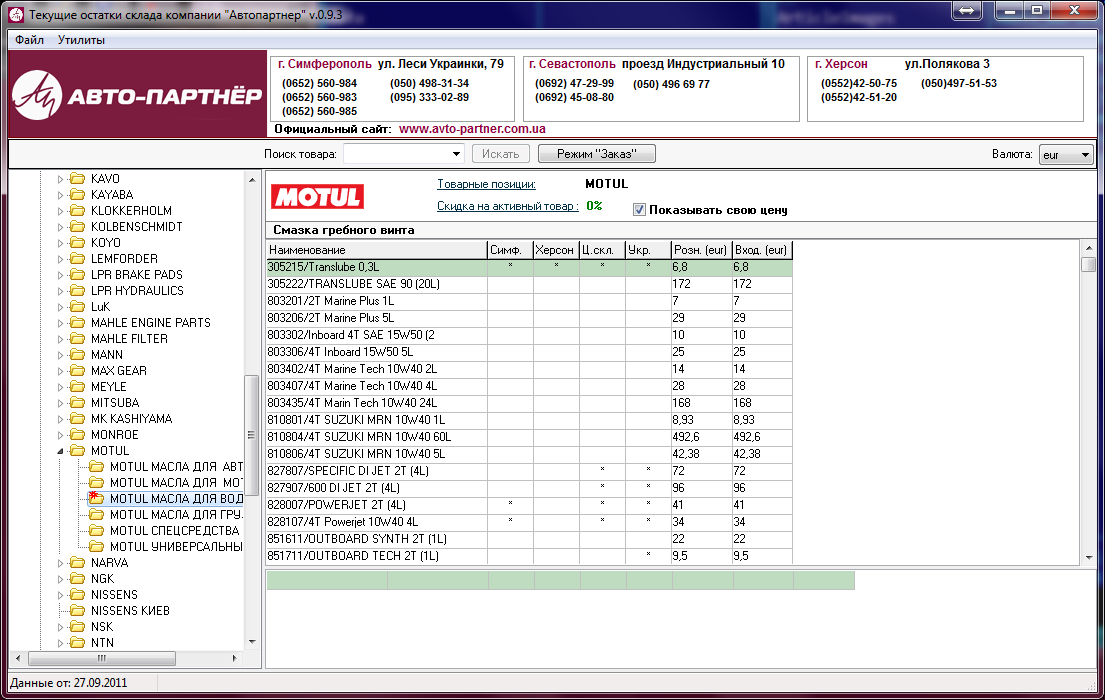Image resolution: width=1105 pixels, height=700 pixels.
Task: Open the www.avto-partner.com.ua website link
Action: [472, 129]
